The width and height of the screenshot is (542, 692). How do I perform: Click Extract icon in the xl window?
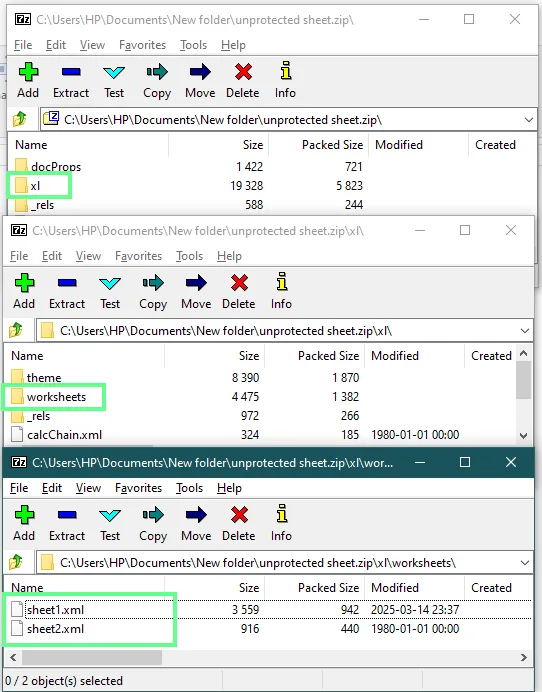tap(67, 283)
